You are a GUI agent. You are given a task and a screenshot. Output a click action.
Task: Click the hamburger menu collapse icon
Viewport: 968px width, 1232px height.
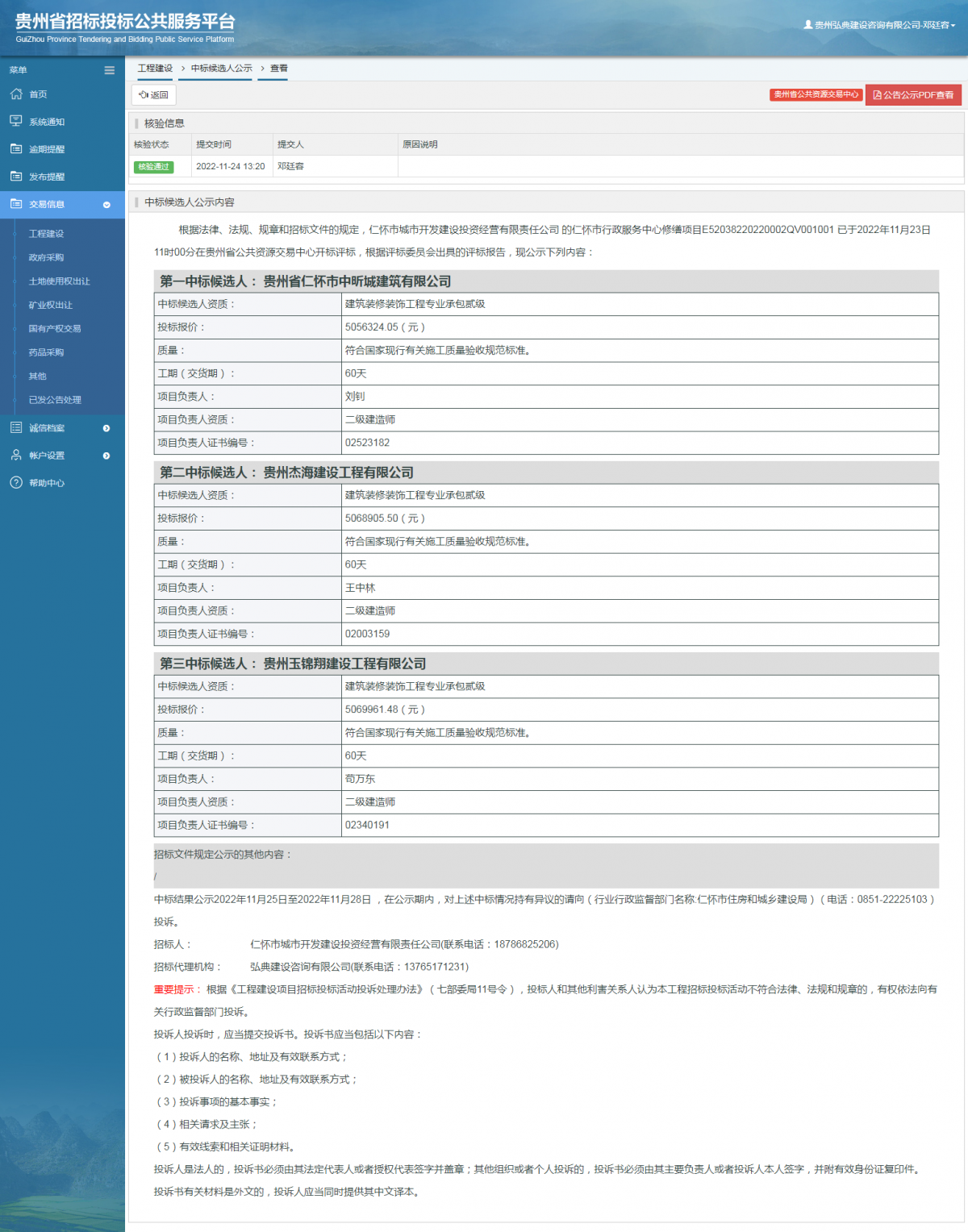[x=109, y=70]
